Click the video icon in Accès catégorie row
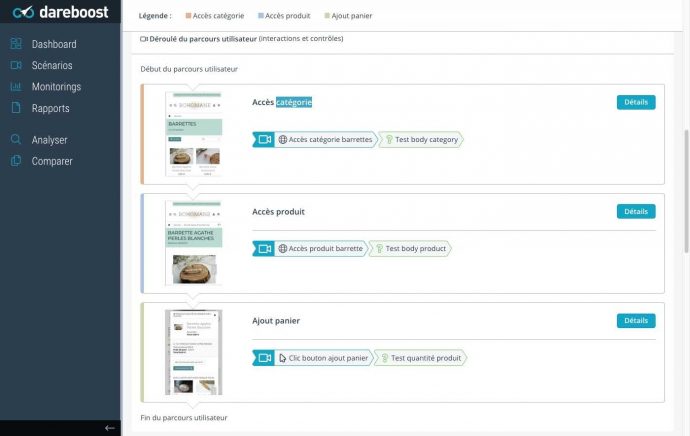Image resolution: width=690 pixels, height=436 pixels. coord(264,139)
